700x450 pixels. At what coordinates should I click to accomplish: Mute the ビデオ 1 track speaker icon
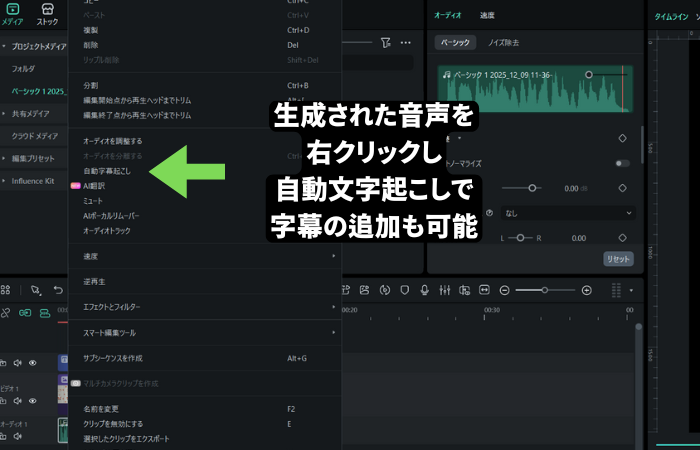point(17,401)
